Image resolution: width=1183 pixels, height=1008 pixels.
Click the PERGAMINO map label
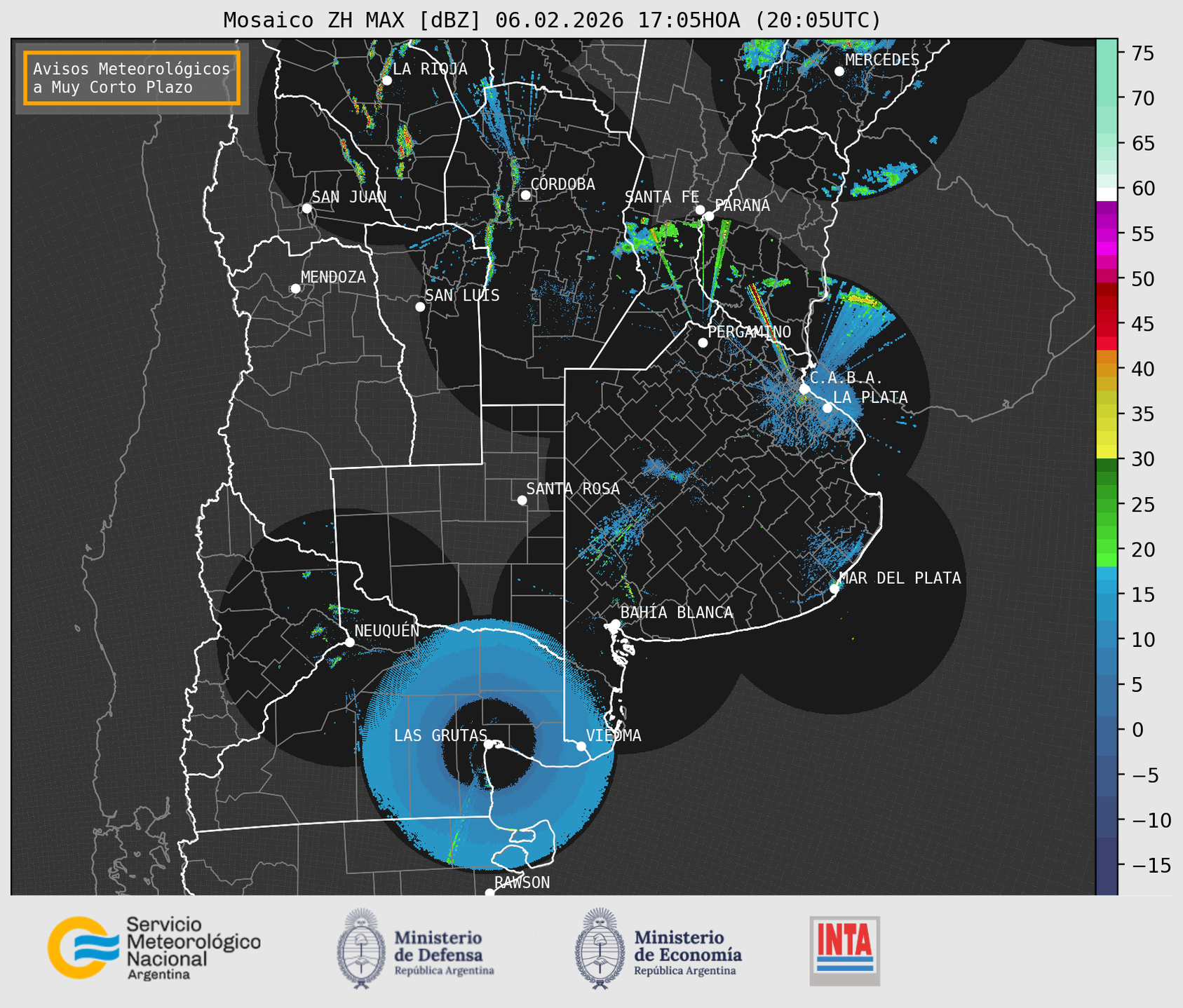(x=749, y=332)
